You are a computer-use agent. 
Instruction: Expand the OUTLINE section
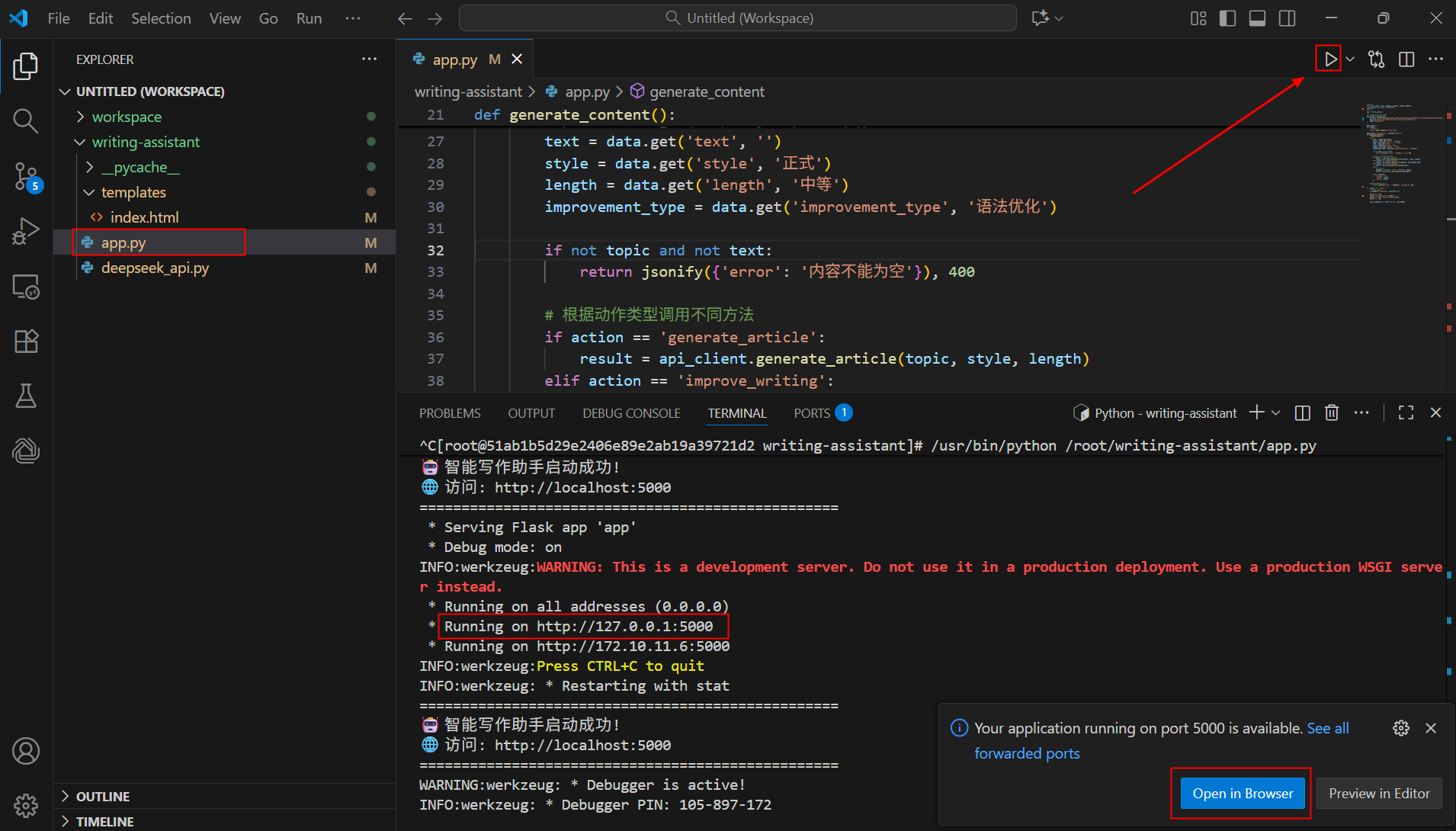click(103, 796)
